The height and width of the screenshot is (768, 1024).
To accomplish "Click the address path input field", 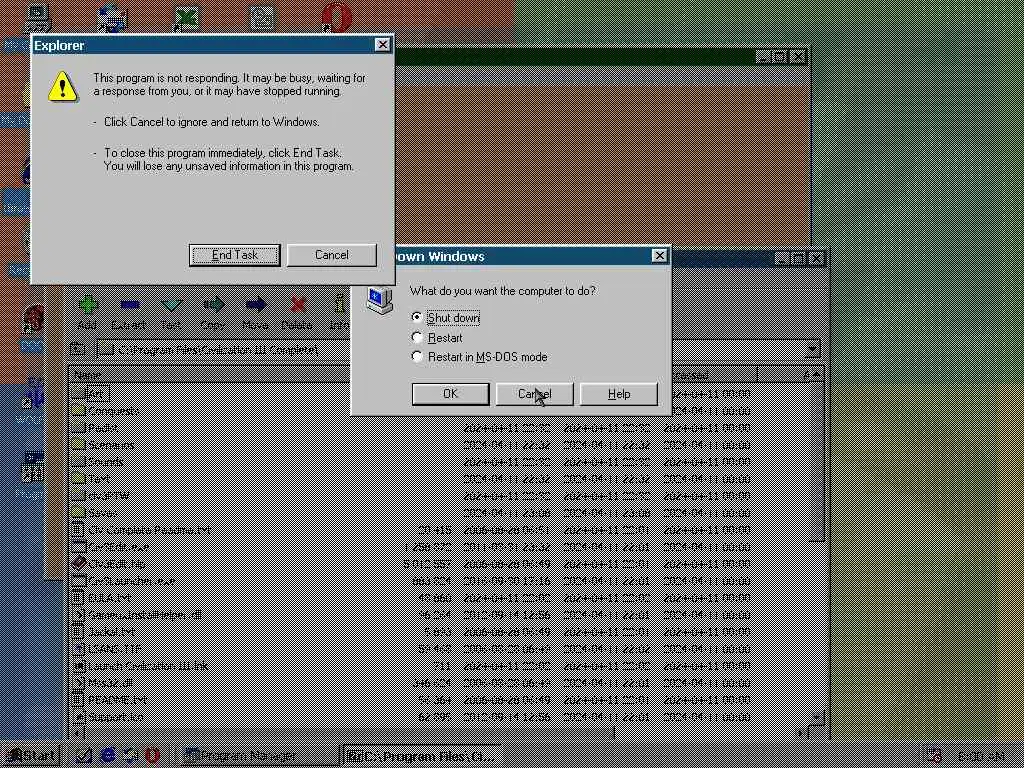I will point(451,349).
